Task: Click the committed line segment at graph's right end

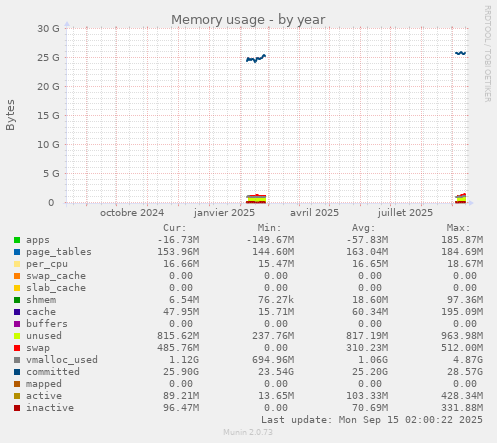Action: pyautogui.click(x=460, y=53)
